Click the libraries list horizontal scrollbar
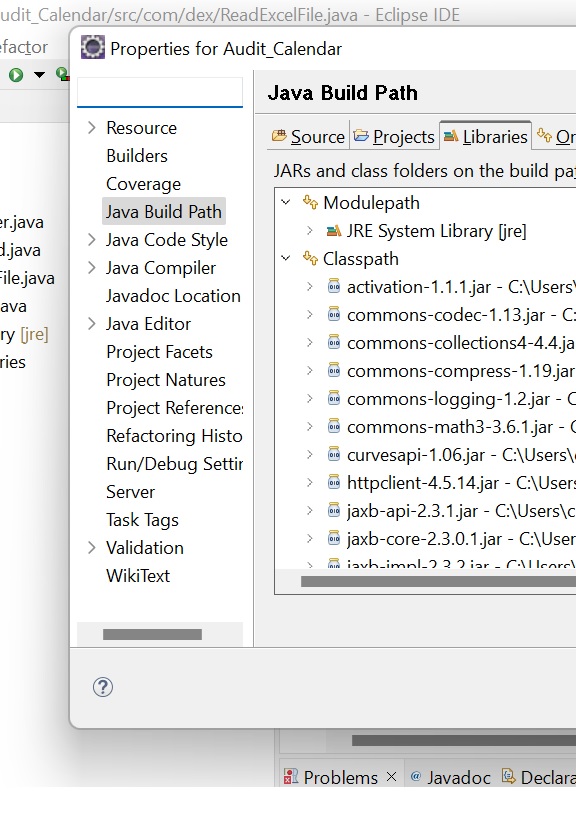Viewport: 576px width, 815px height. click(x=438, y=581)
